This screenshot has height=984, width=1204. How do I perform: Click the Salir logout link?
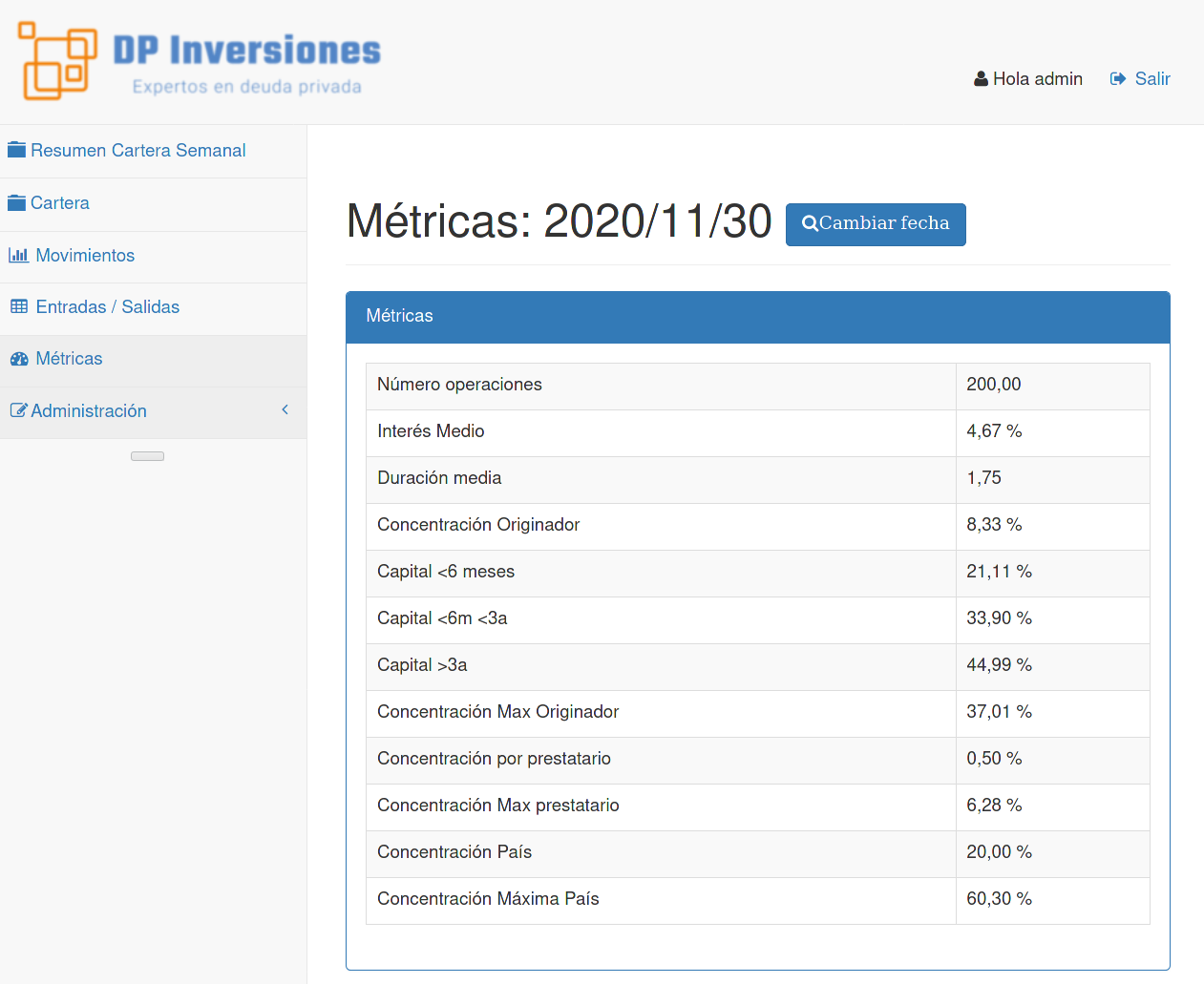1151,79
